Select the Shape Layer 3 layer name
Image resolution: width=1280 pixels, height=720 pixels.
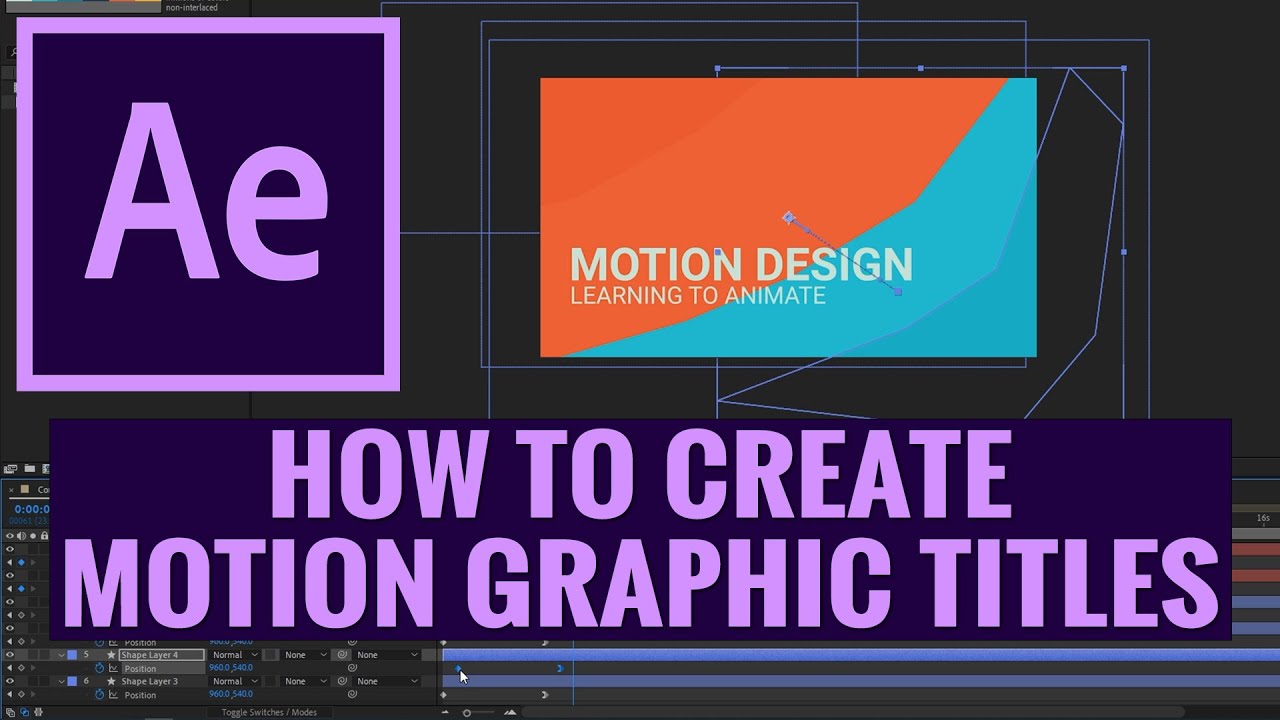point(149,681)
